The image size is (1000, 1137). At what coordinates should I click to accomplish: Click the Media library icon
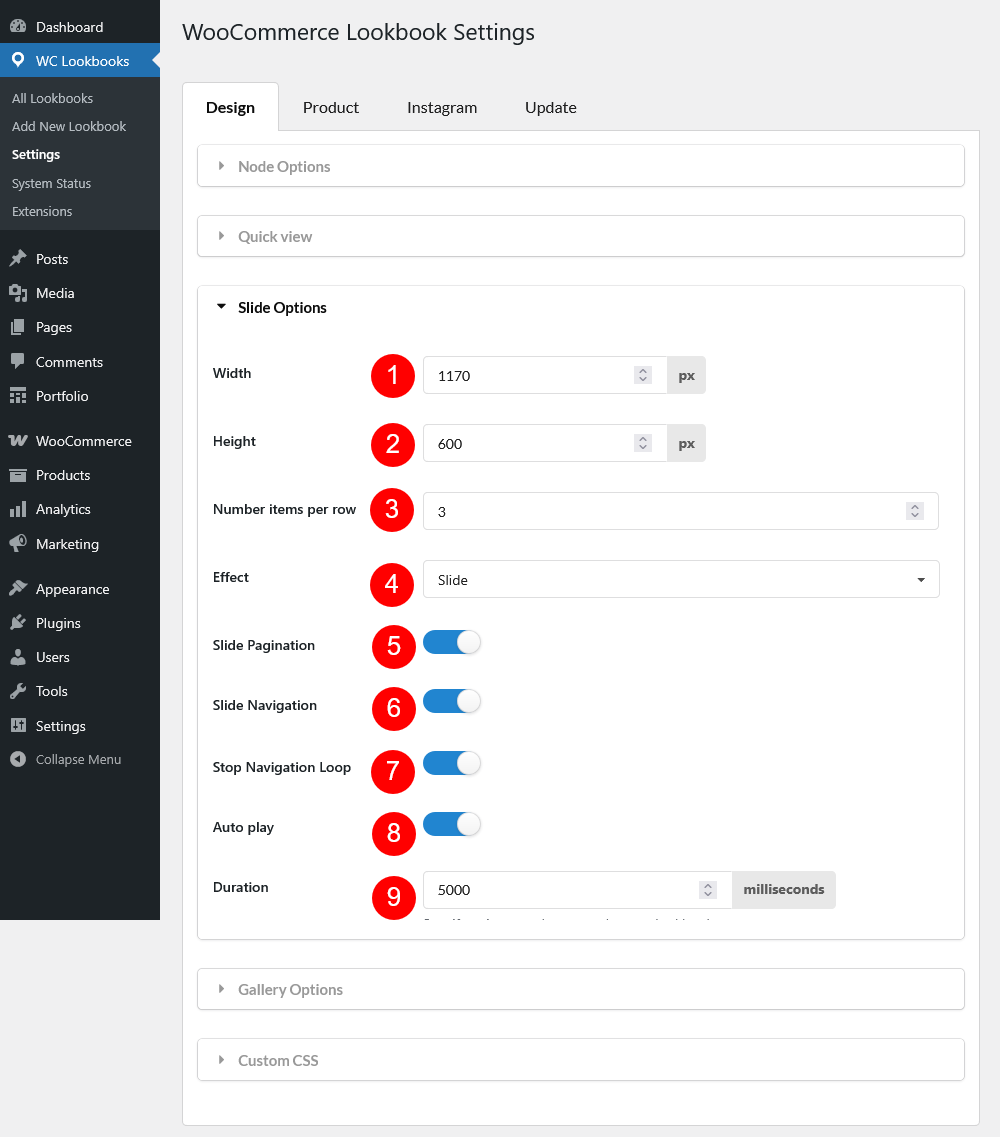click(18, 293)
